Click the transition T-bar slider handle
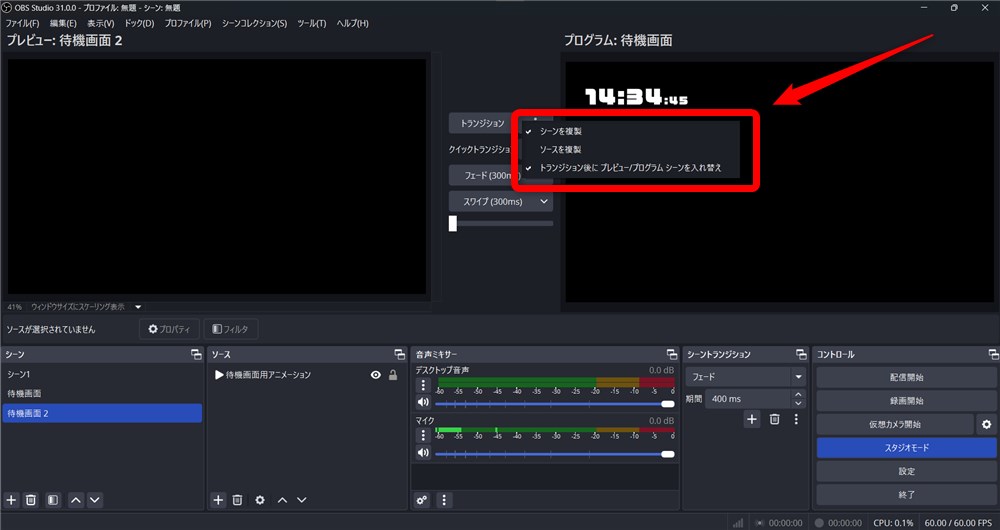The height and width of the screenshot is (530, 1000). coord(453,223)
